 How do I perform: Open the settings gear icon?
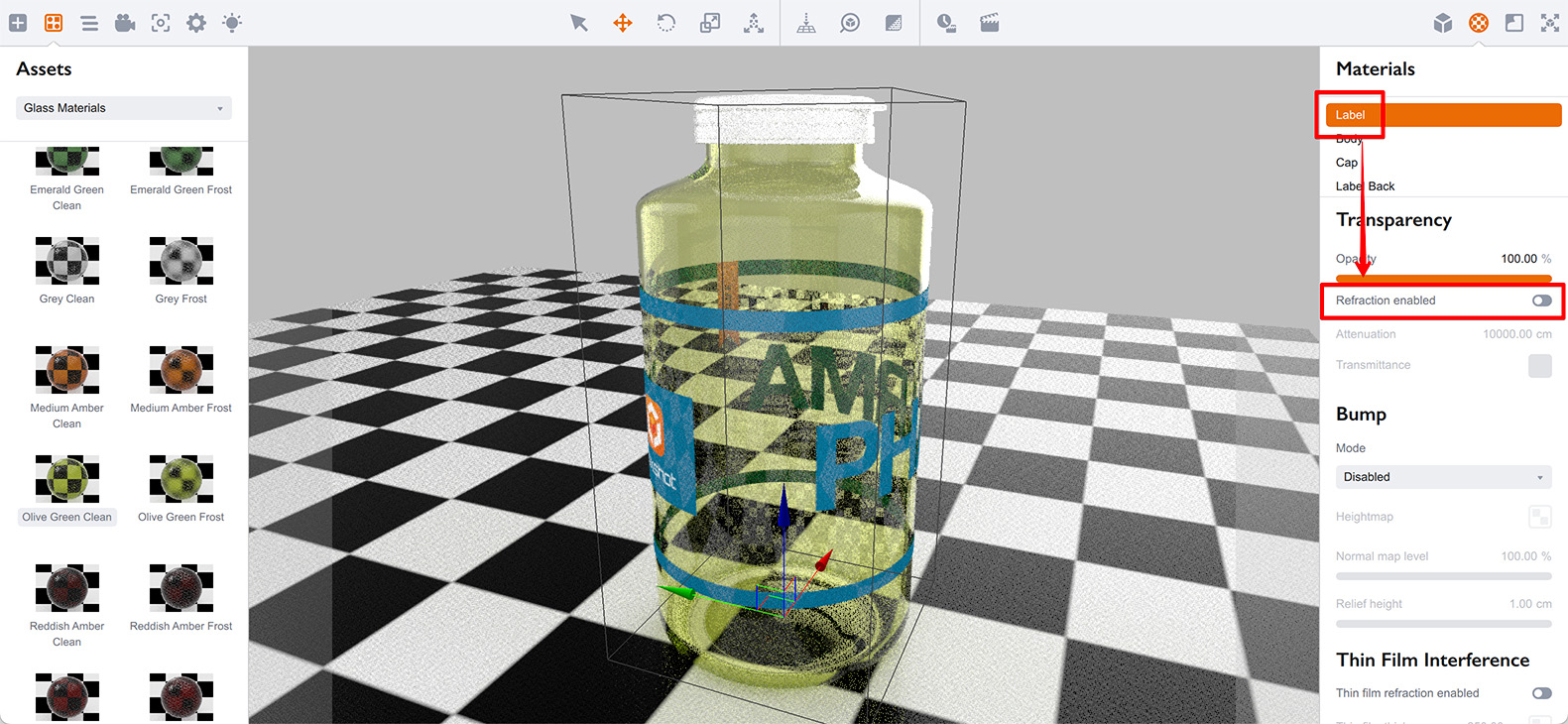pyautogui.click(x=196, y=23)
